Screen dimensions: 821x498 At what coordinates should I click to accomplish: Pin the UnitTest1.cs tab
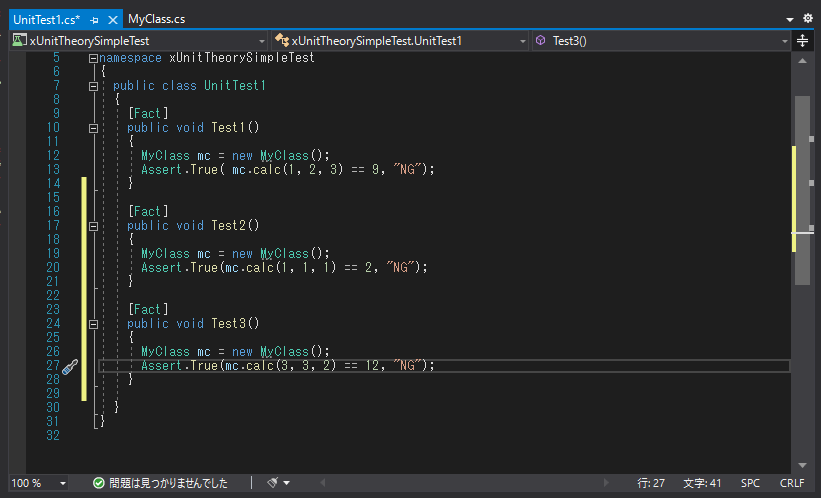[95, 20]
